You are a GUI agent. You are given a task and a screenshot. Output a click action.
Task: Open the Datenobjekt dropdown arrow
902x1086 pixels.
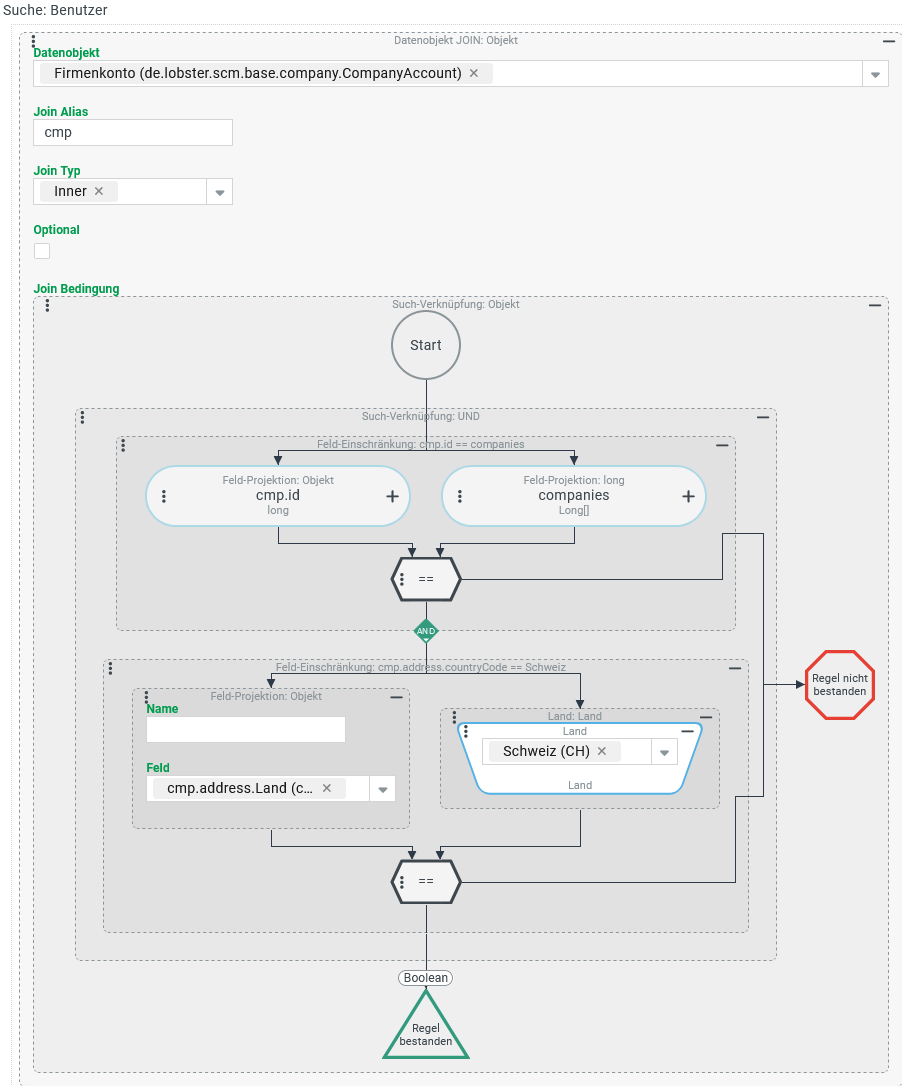click(x=875, y=74)
